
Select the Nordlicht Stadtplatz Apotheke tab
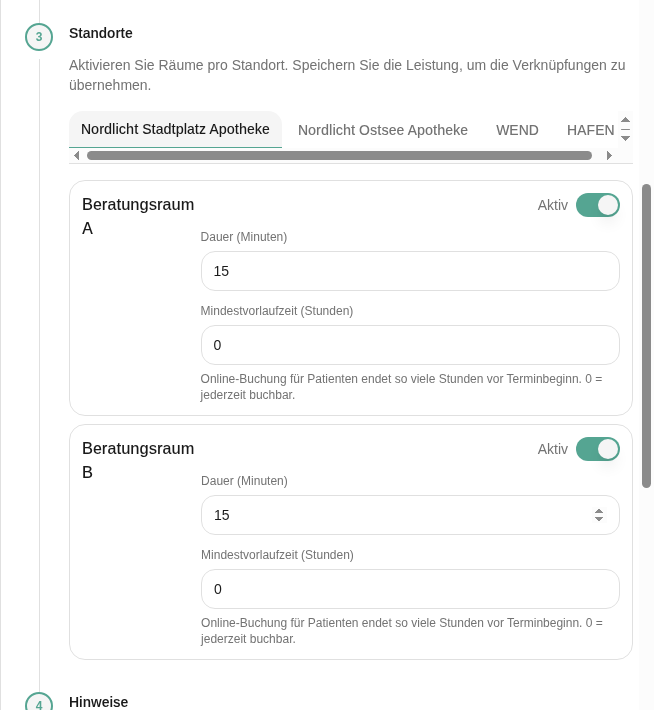click(x=175, y=130)
